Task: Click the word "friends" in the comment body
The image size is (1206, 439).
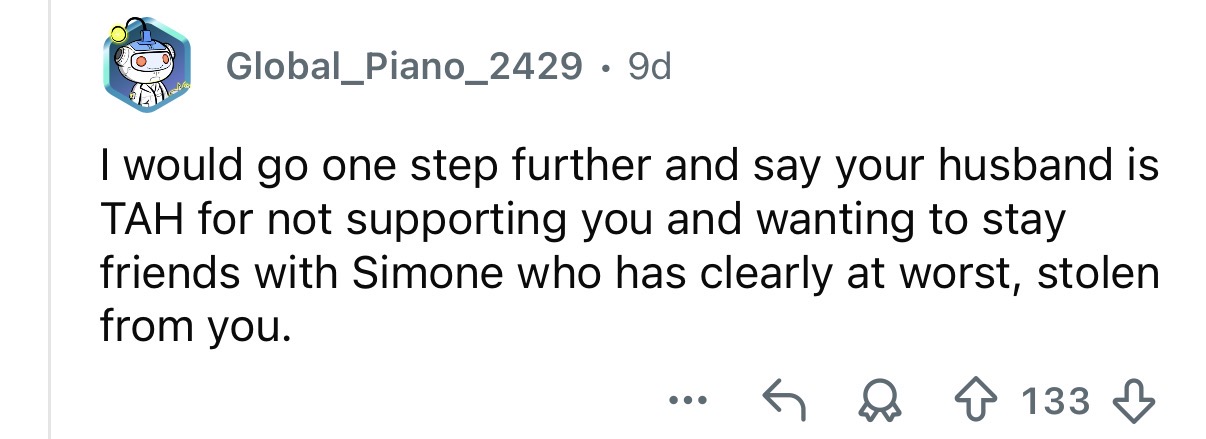Action: [165, 273]
